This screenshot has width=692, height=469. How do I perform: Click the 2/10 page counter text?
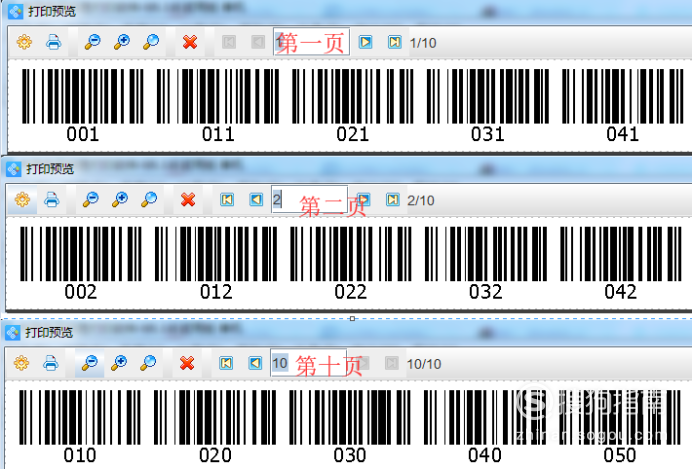[x=421, y=200]
